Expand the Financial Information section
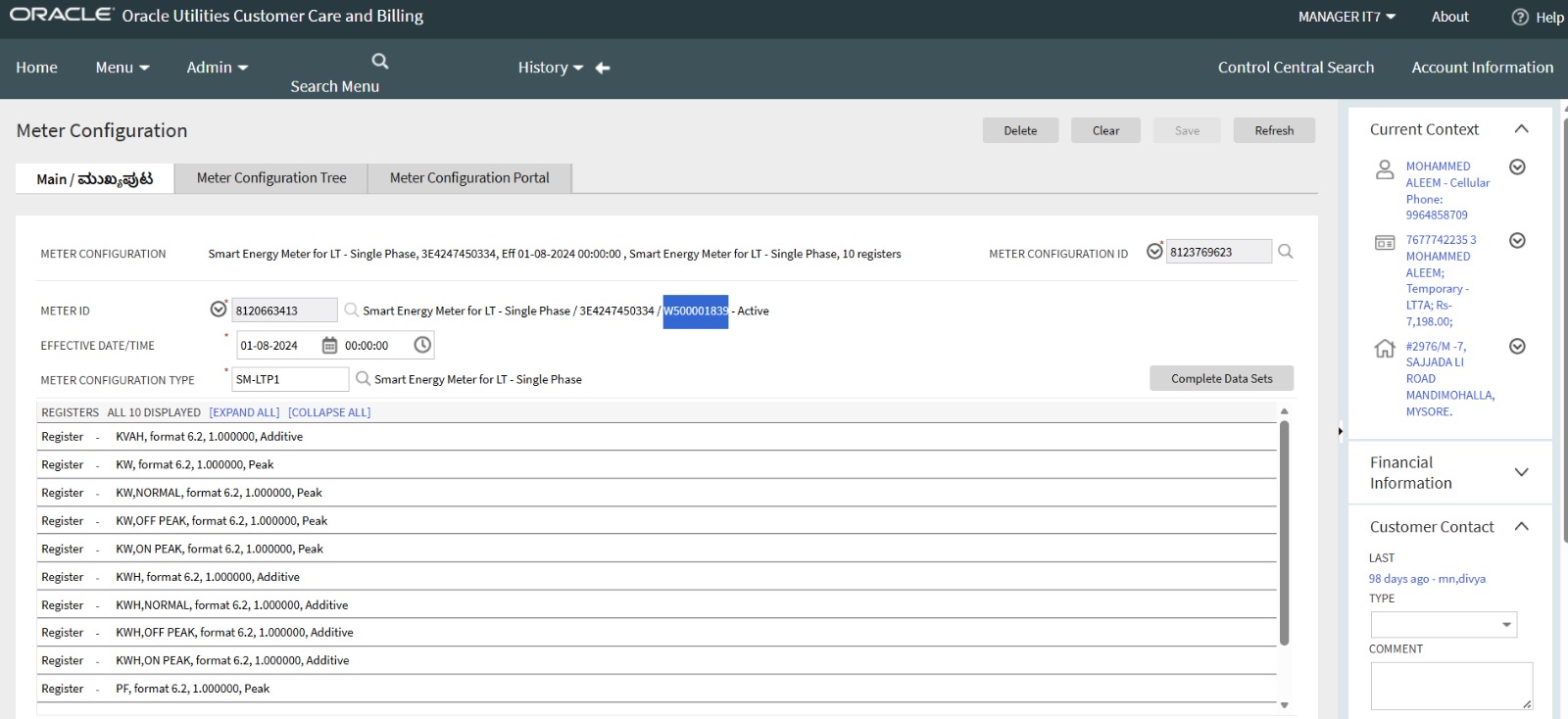This screenshot has width=1568, height=719. coord(1521,472)
